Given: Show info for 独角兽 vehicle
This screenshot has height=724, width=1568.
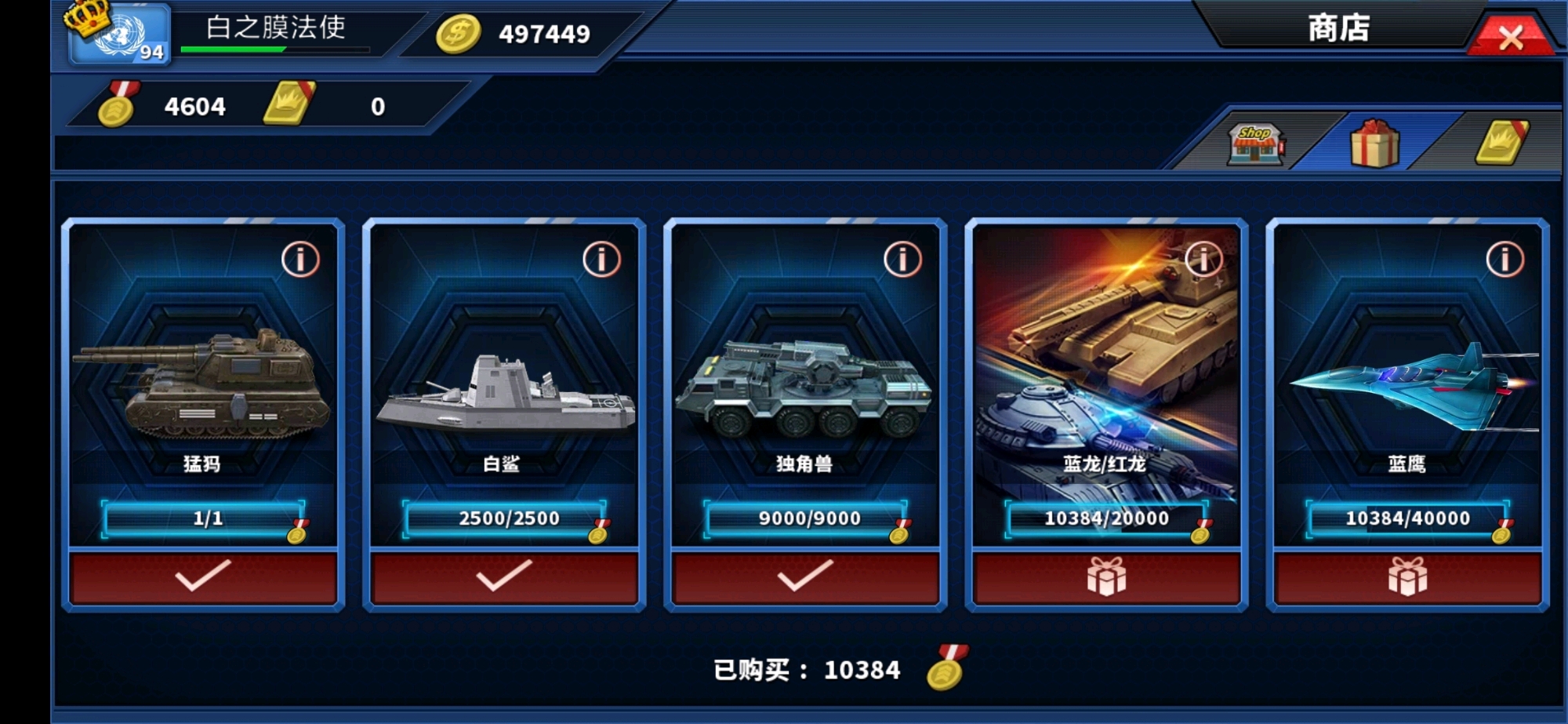Looking at the screenshot, I should 902,259.
